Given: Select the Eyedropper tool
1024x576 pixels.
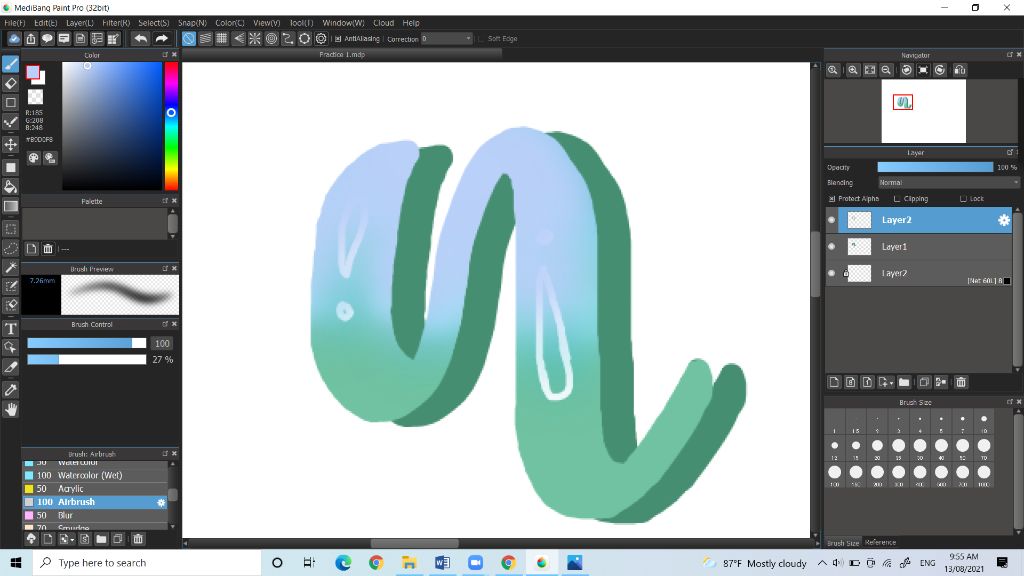Looking at the screenshot, I should pos(10,390).
